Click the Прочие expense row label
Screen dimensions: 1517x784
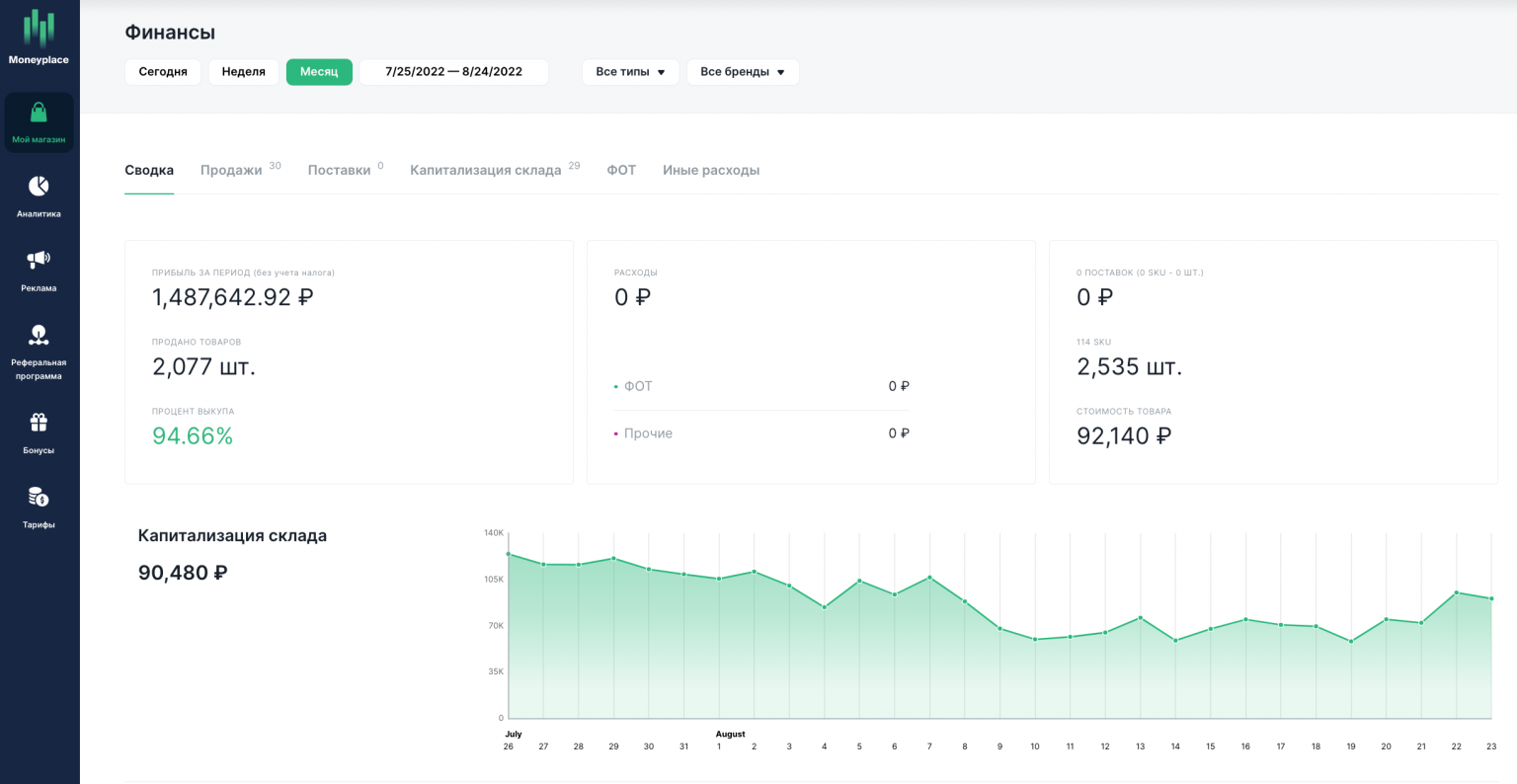point(648,433)
